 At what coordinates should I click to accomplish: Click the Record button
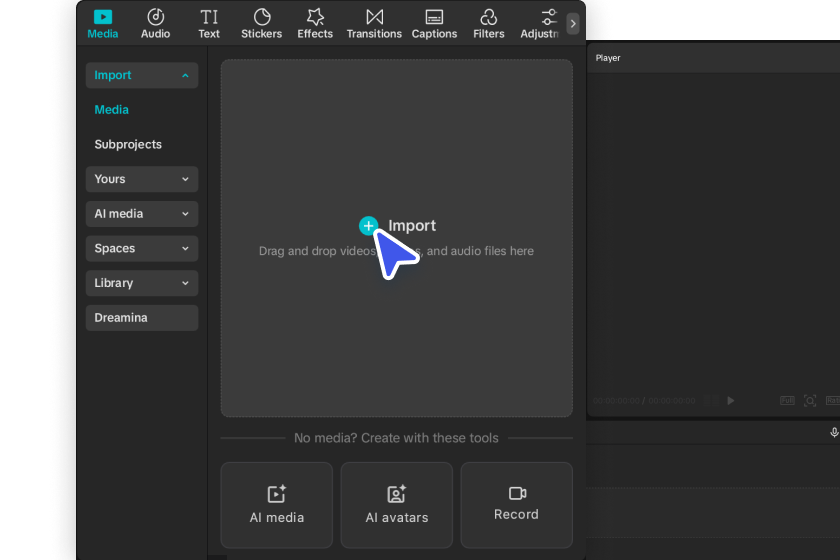tap(516, 504)
